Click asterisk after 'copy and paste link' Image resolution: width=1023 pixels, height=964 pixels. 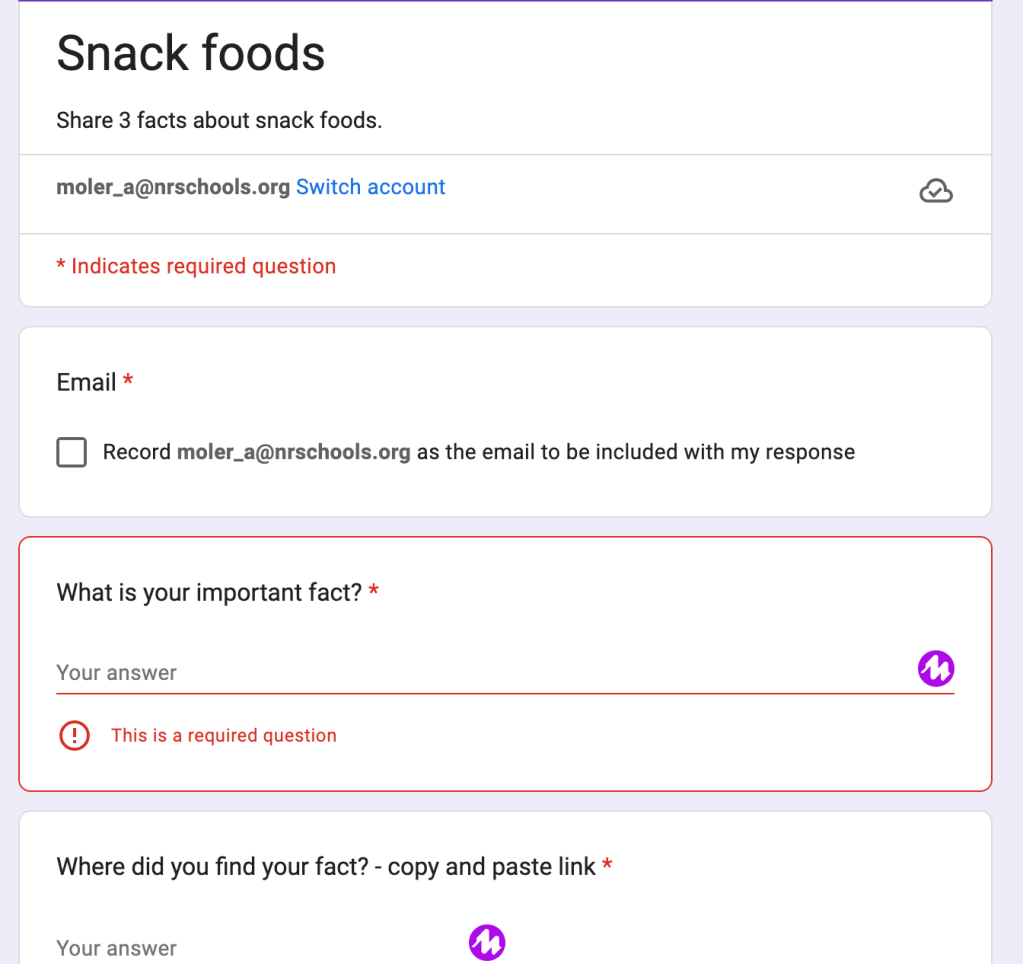pos(607,866)
